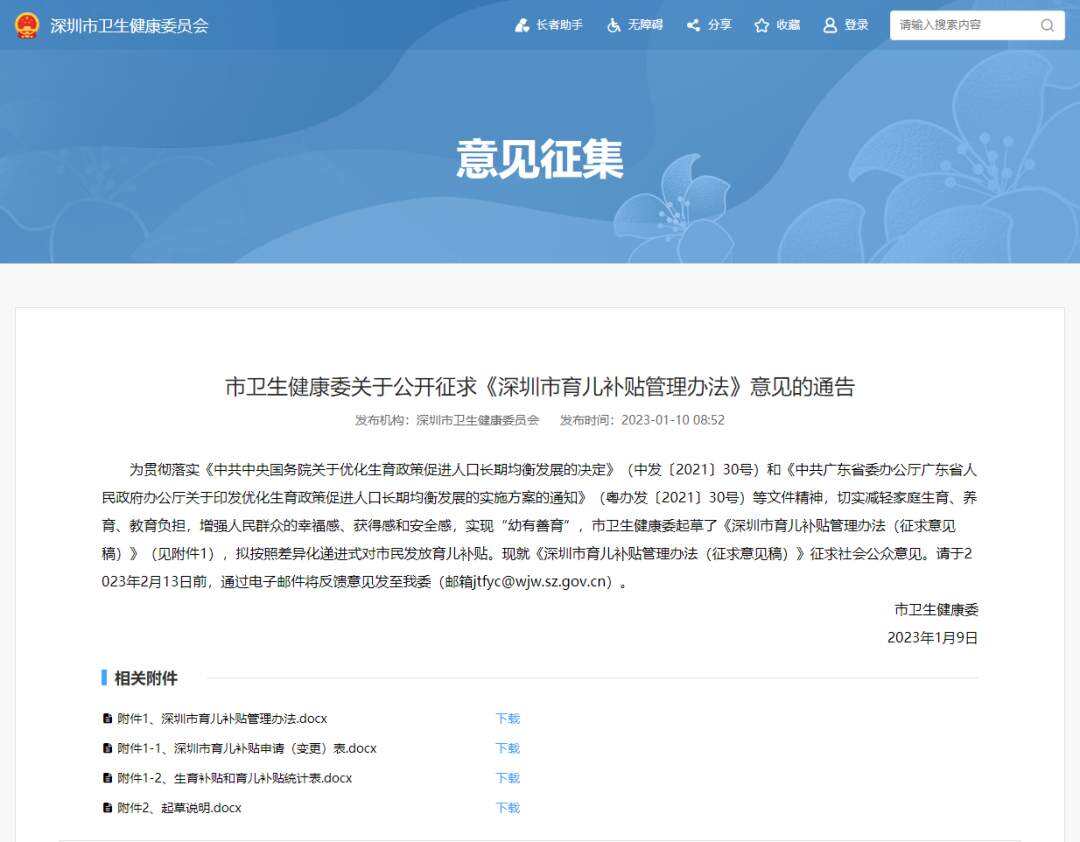Select 无障碍 menu label
The width and height of the screenshot is (1080, 842).
[x=645, y=25]
